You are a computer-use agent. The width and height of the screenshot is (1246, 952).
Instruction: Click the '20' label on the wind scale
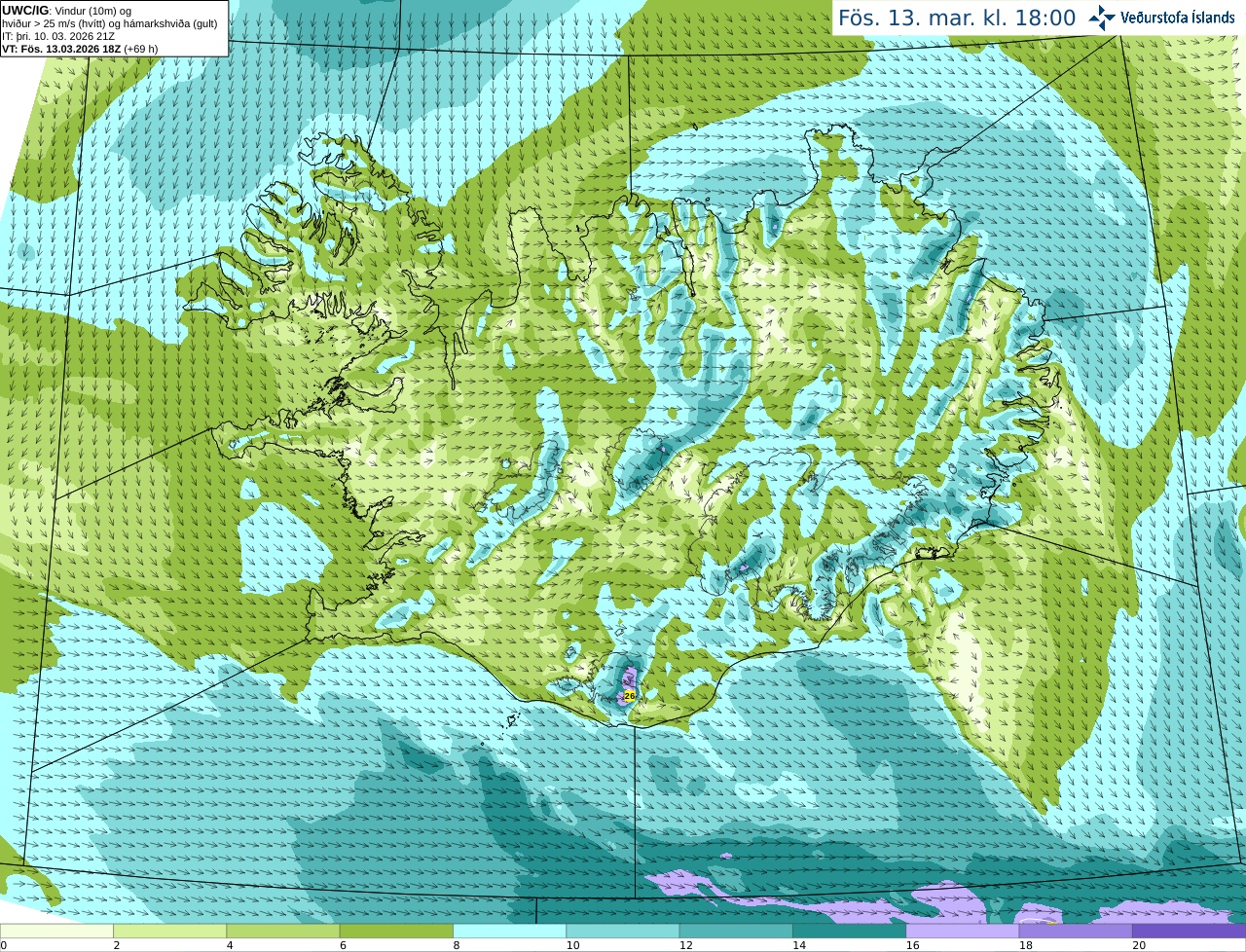(x=1139, y=945)
